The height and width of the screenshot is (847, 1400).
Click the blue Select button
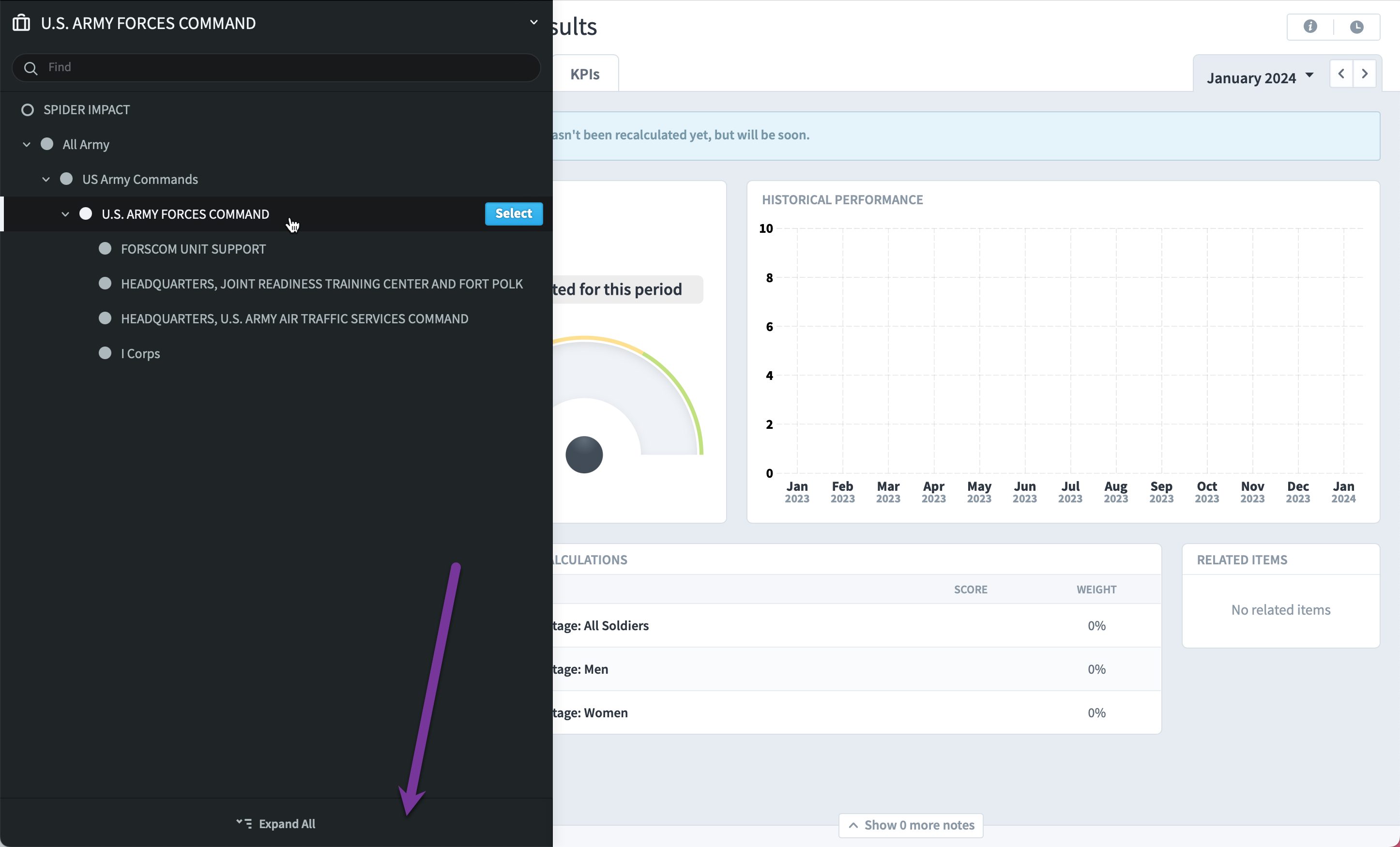pyautogui.click(x=514, y=213)
